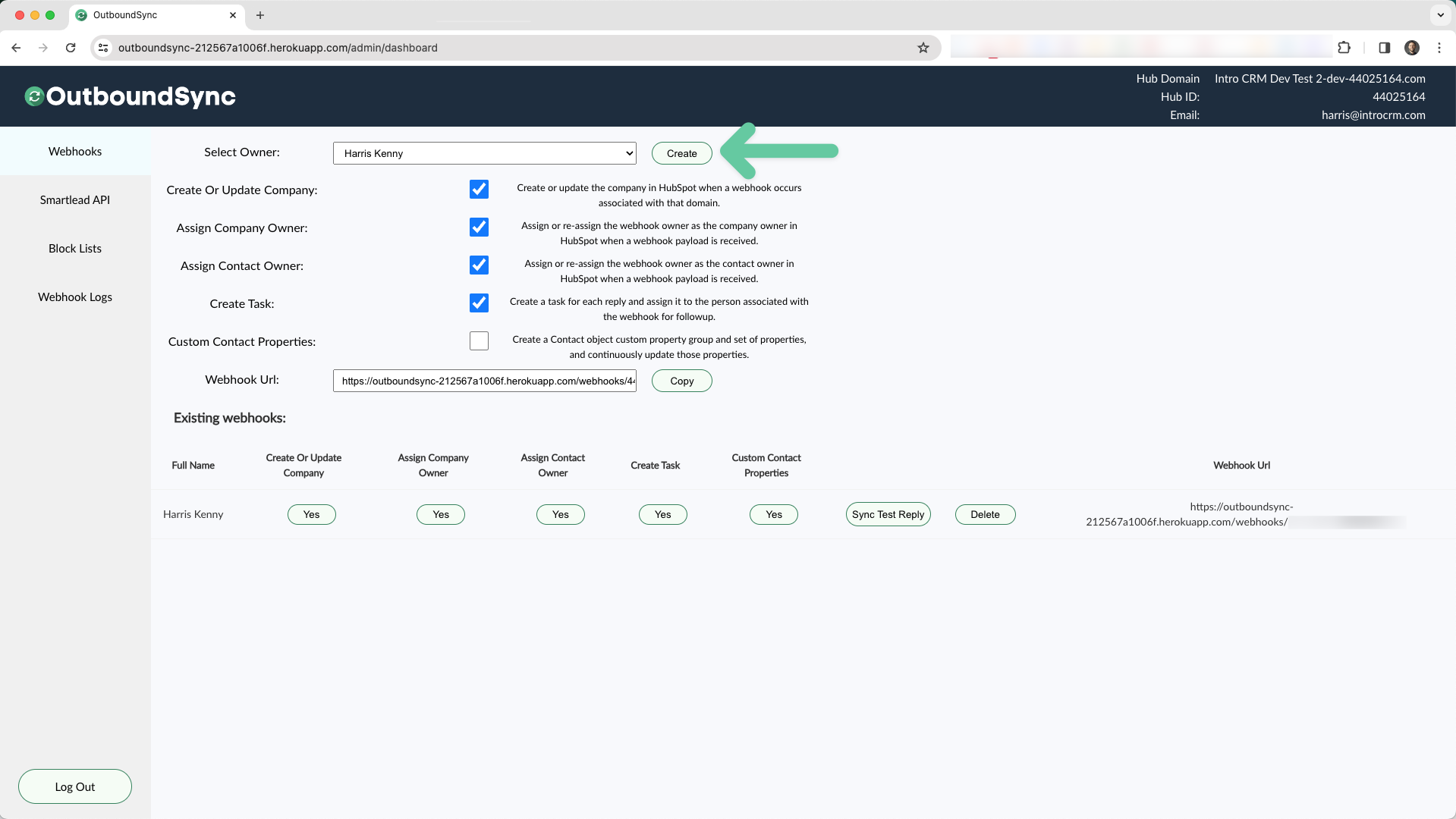The image size is (1456, 819).
Task: Close the OutboundSync browser tab
Action: pyautogui.click(x=233, y=15)
